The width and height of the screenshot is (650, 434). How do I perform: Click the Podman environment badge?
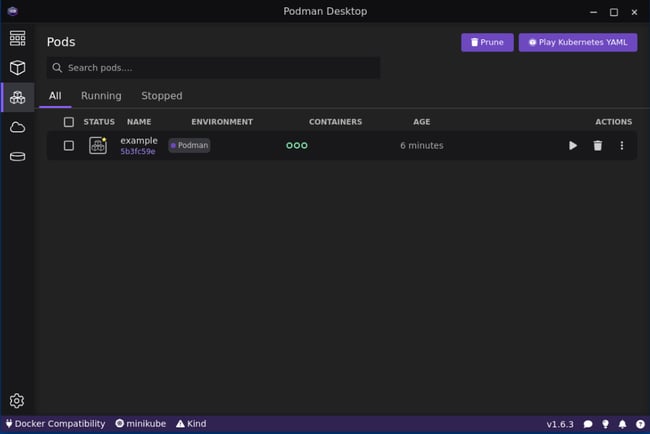tap(189, 145)
